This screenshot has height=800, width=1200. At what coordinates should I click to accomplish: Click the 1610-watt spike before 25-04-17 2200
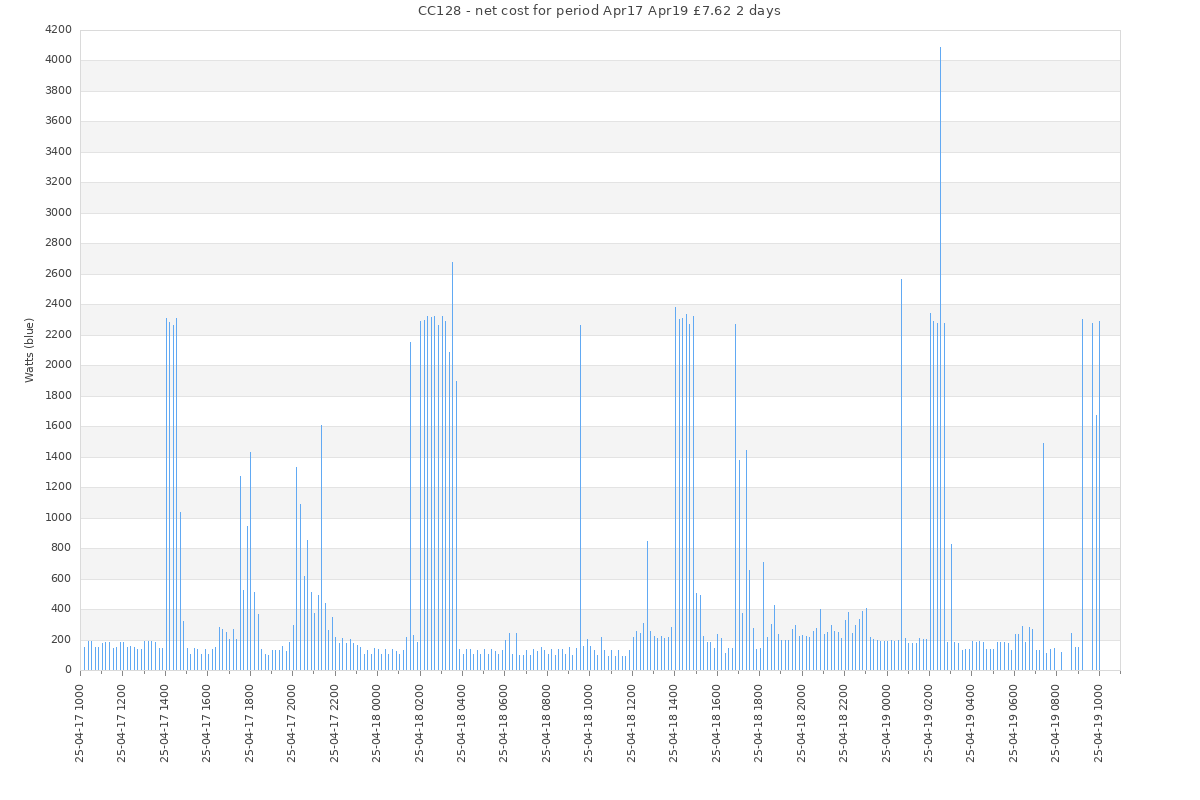(x=321, y=548)
